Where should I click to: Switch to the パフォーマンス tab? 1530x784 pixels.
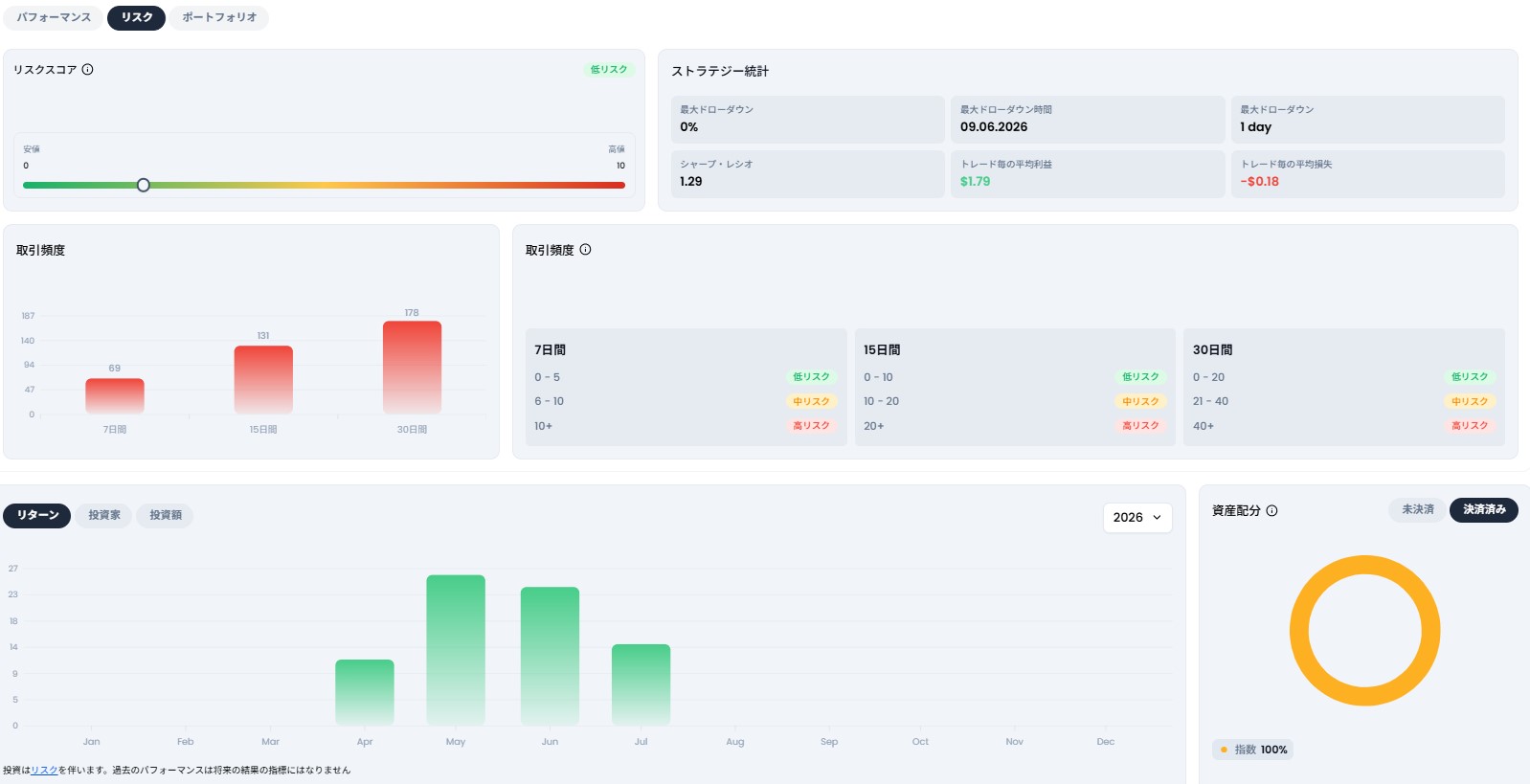[54, 17]
